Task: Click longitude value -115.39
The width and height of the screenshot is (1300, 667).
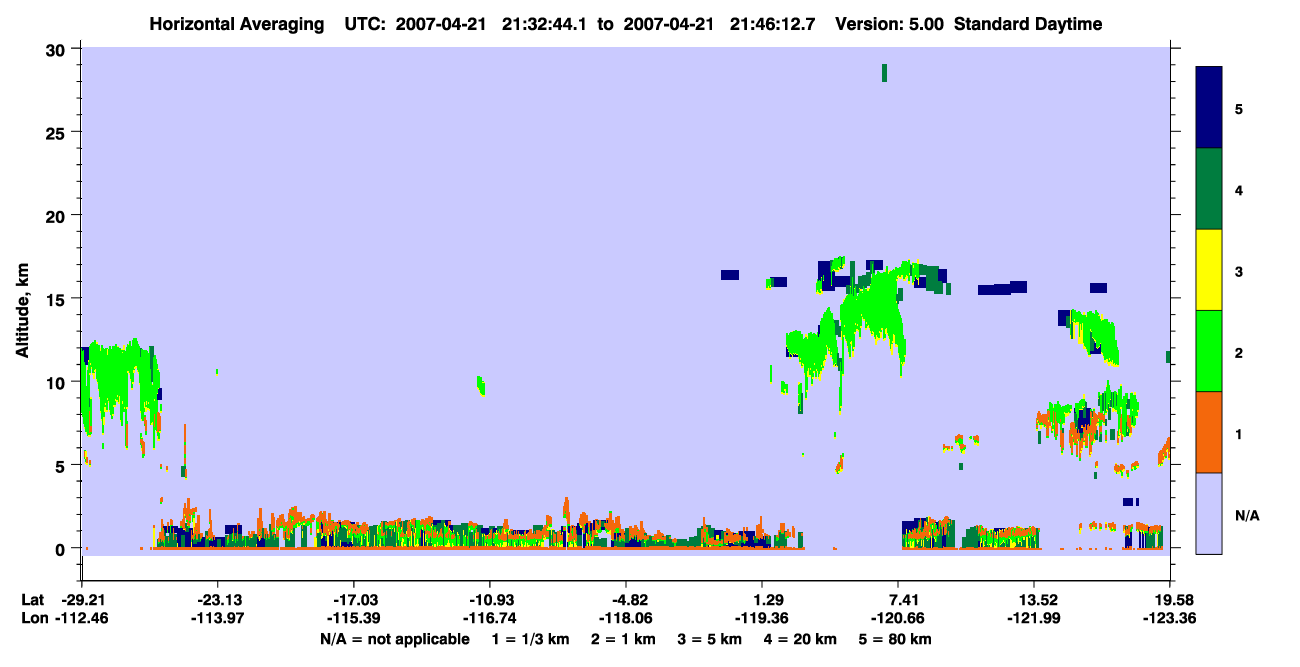Action: pyautogui.click(x=353, y=618)
